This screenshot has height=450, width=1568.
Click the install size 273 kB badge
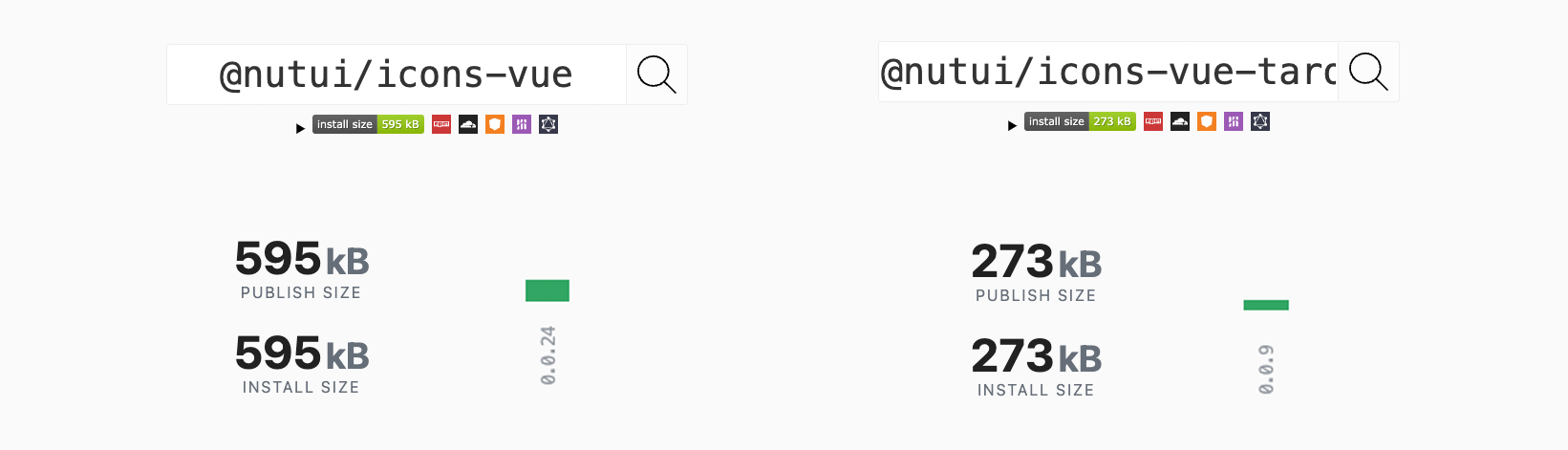[1080, 121]
